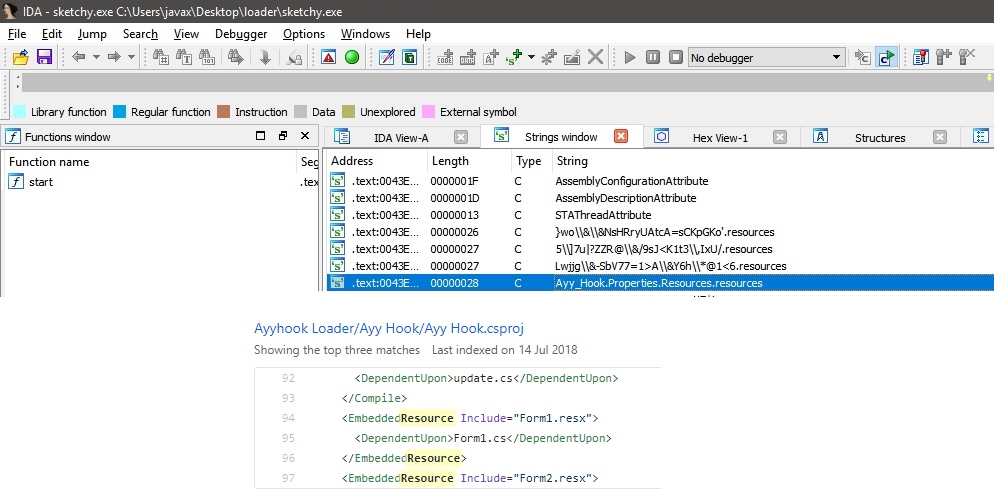
Task: Open the Options menu
Action: pos(304,34)
